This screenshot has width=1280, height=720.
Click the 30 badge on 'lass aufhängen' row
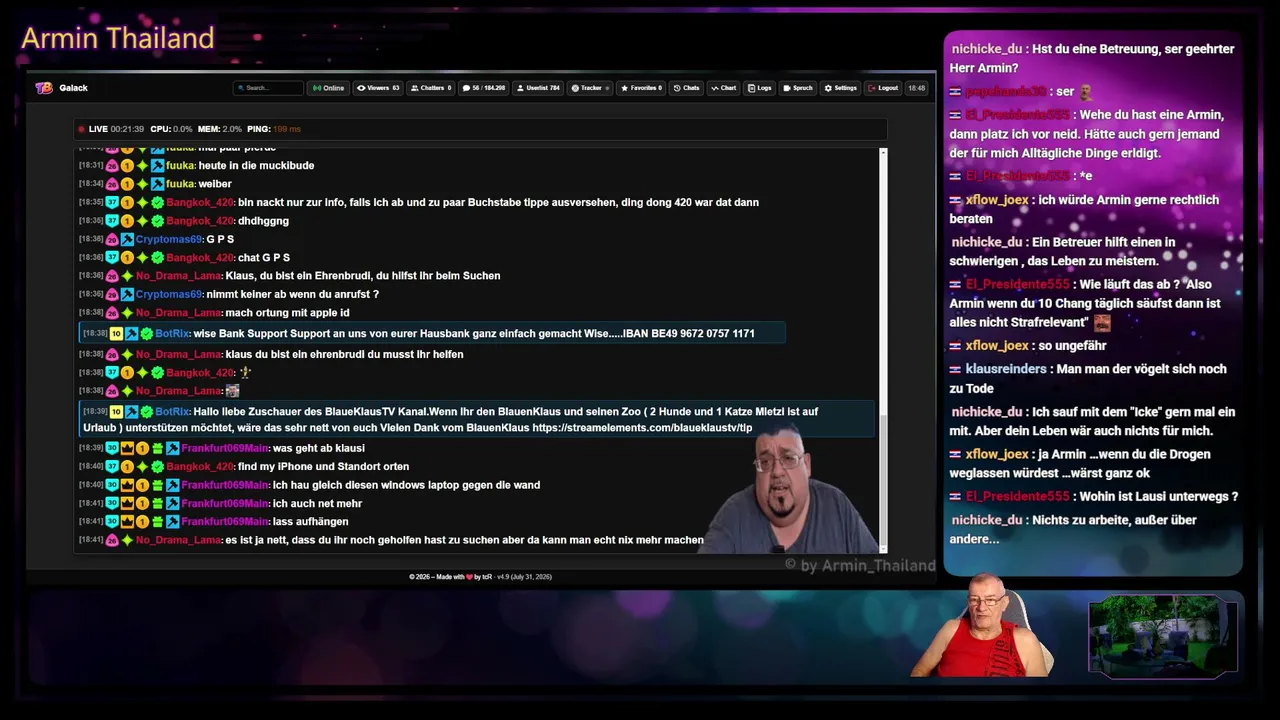pyautogui.click(x=112, y=522)
